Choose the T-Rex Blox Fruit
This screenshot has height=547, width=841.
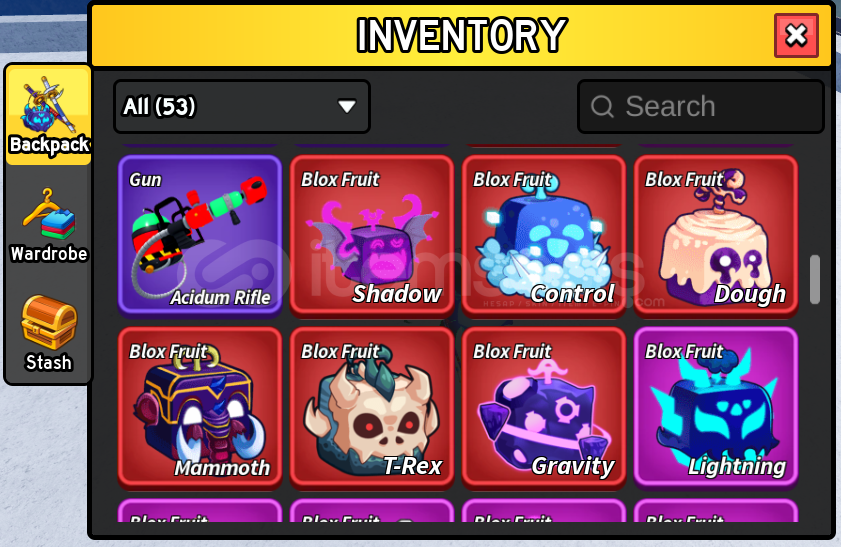[x=372, y=407]
